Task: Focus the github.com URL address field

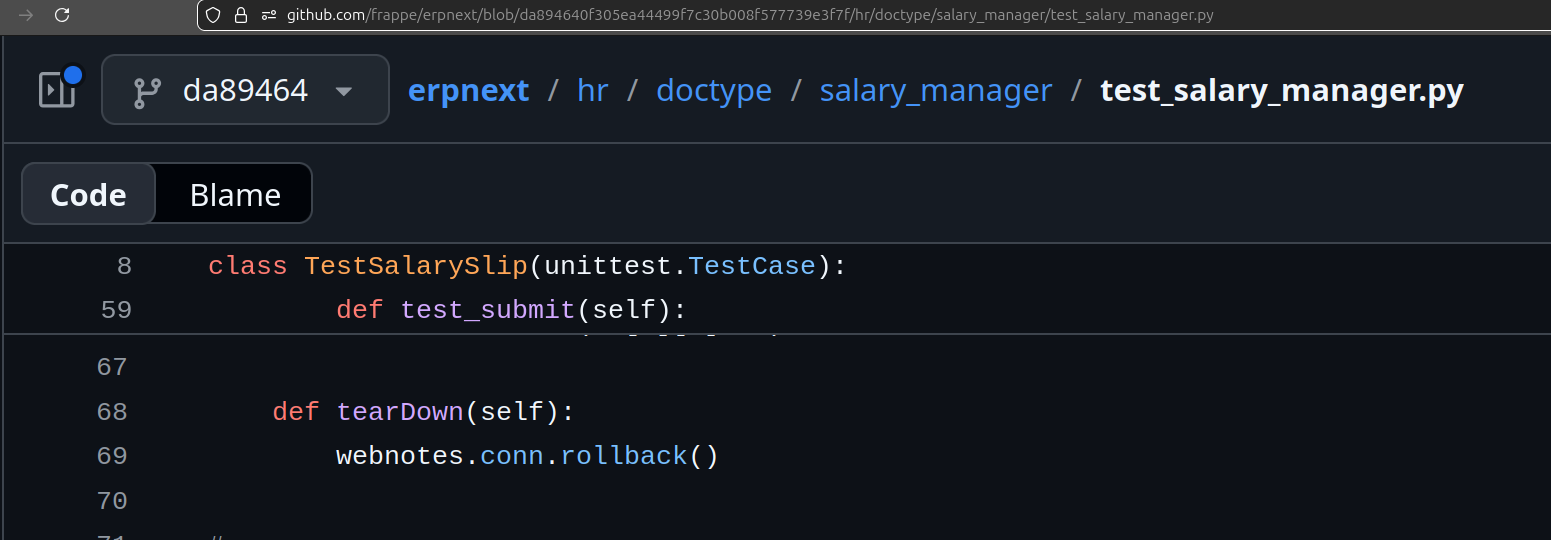Action: click(x=750, y=15)
